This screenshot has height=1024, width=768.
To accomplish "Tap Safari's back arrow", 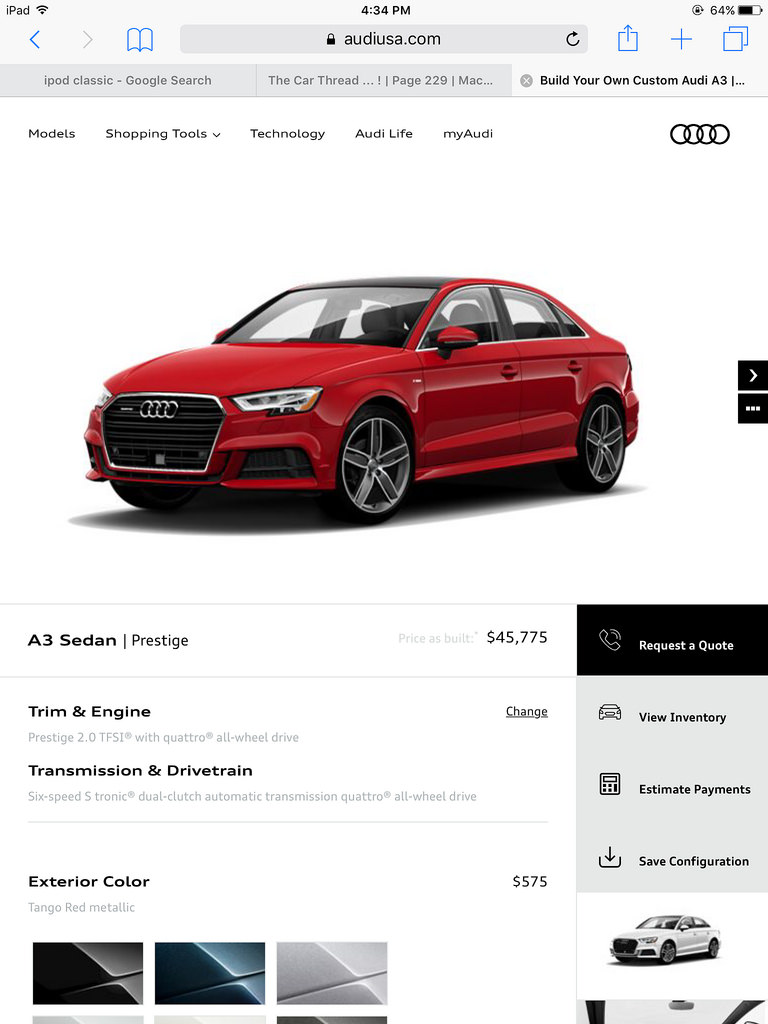I will point(35,40).
